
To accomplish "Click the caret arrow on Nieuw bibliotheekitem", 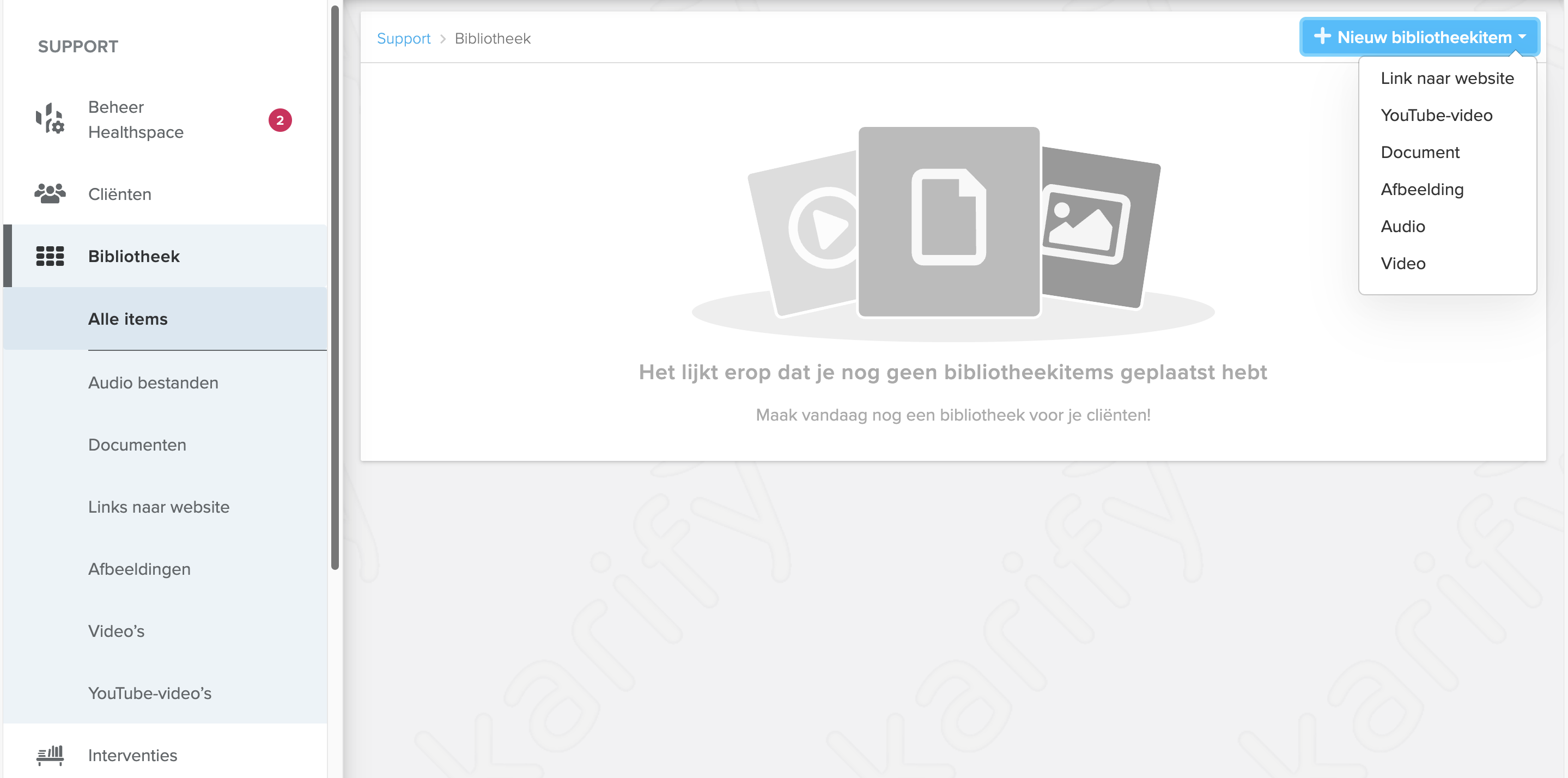I will pos(1522,37).
